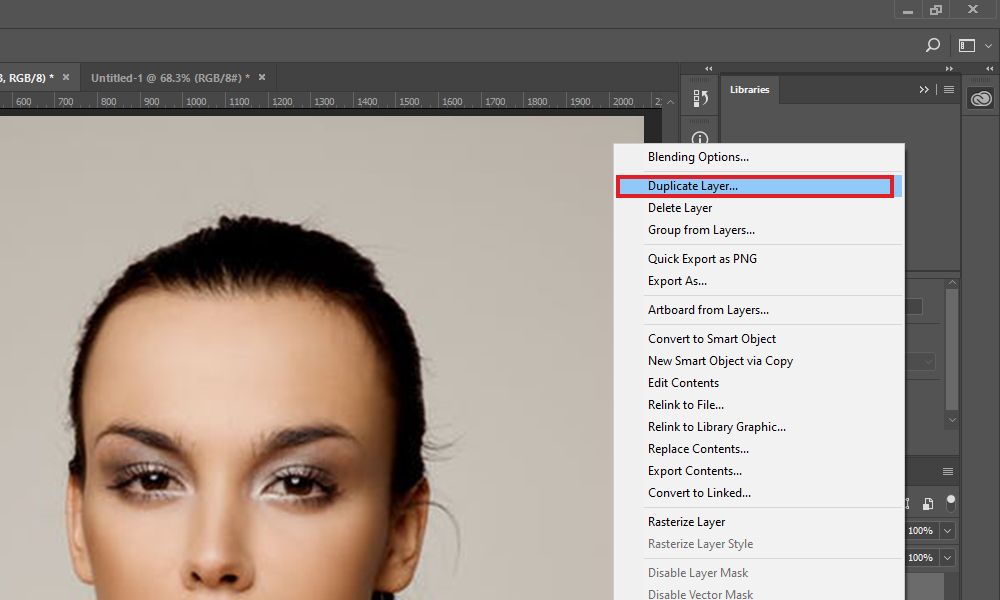
Task: Expand the Fill 100% dropdown arrow
Action: coord(948,558)
